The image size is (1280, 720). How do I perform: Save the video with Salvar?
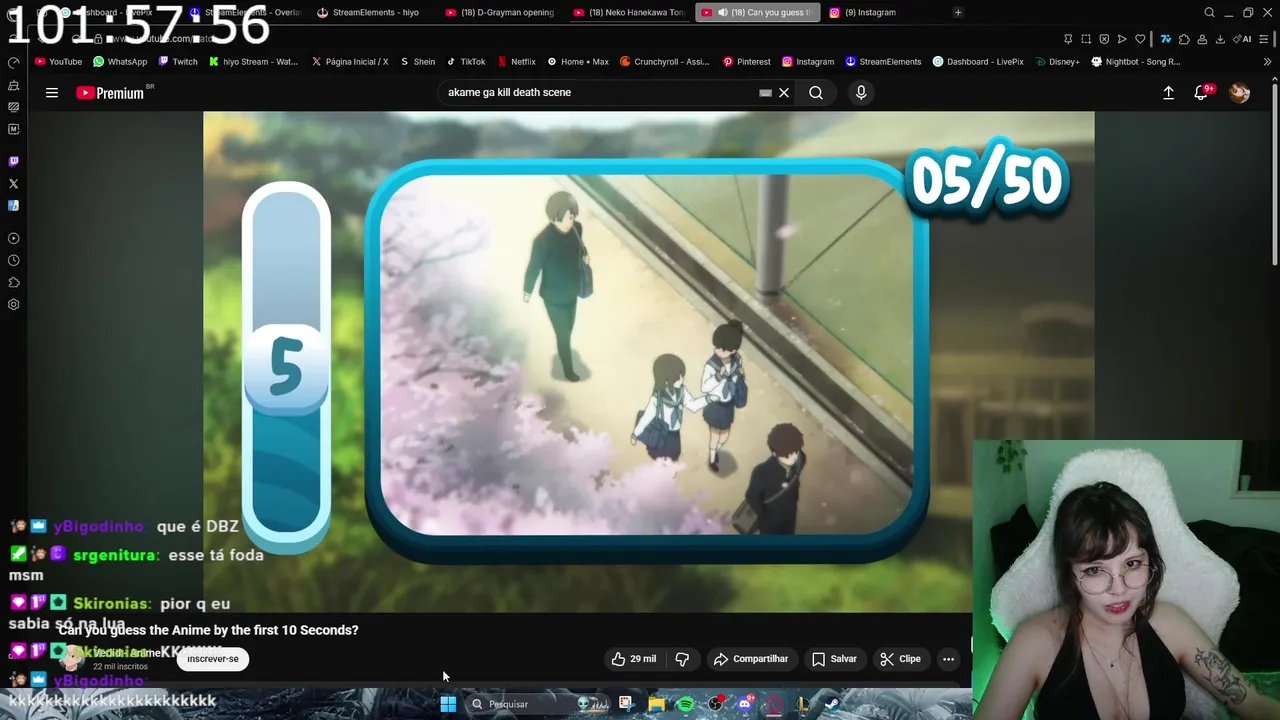coord(834,659)
